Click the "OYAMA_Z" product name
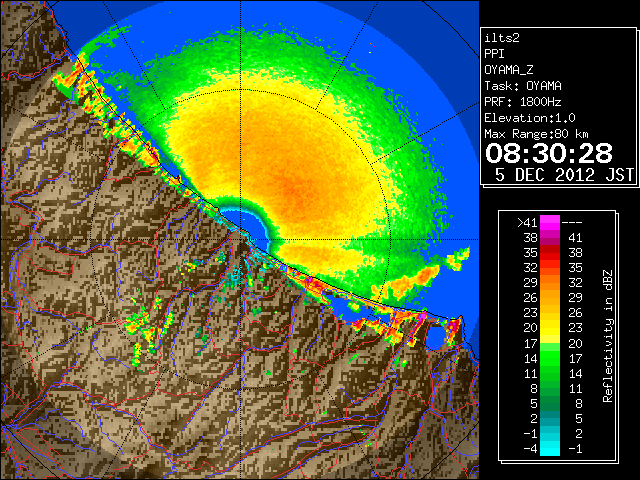This screenshot has width=640, height=480. [x=509, y=70]
